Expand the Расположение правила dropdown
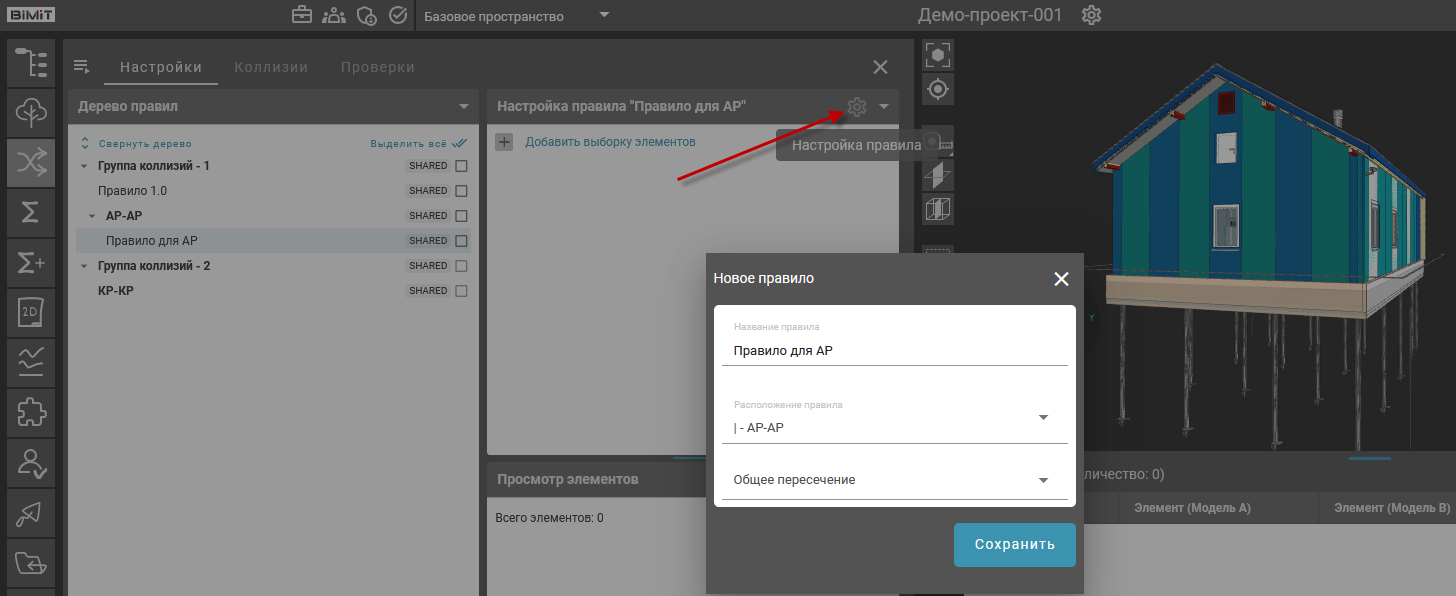The image size is (1456, 596). point(1043,418)
